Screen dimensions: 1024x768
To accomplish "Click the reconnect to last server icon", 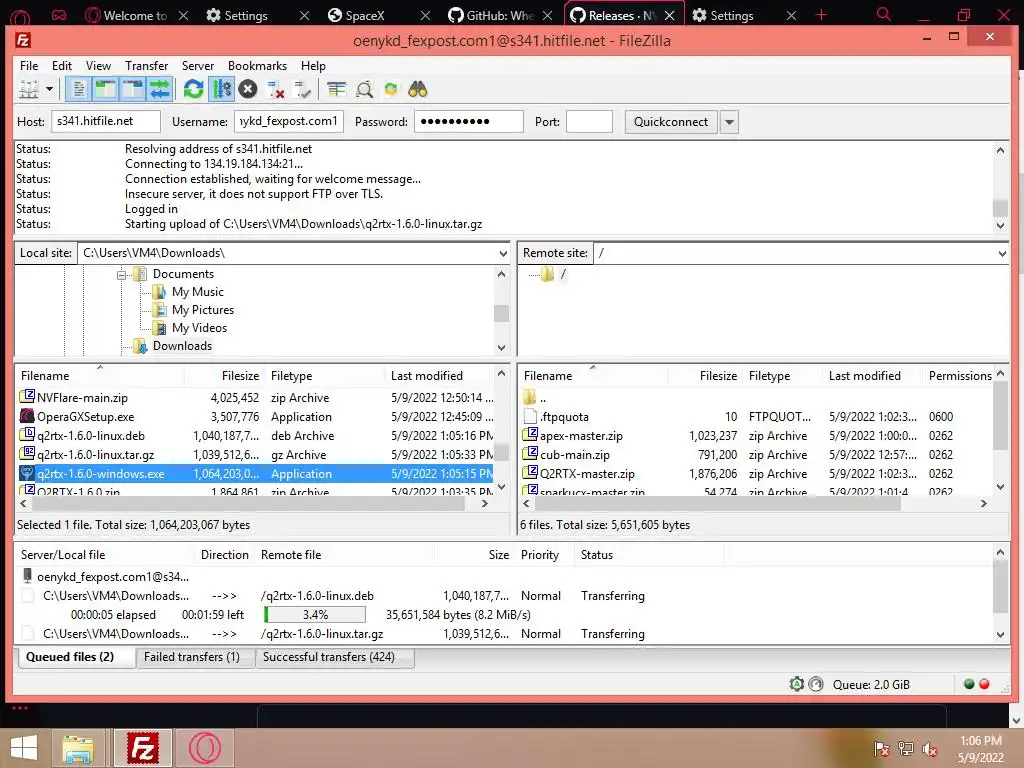I will [302, 89].
